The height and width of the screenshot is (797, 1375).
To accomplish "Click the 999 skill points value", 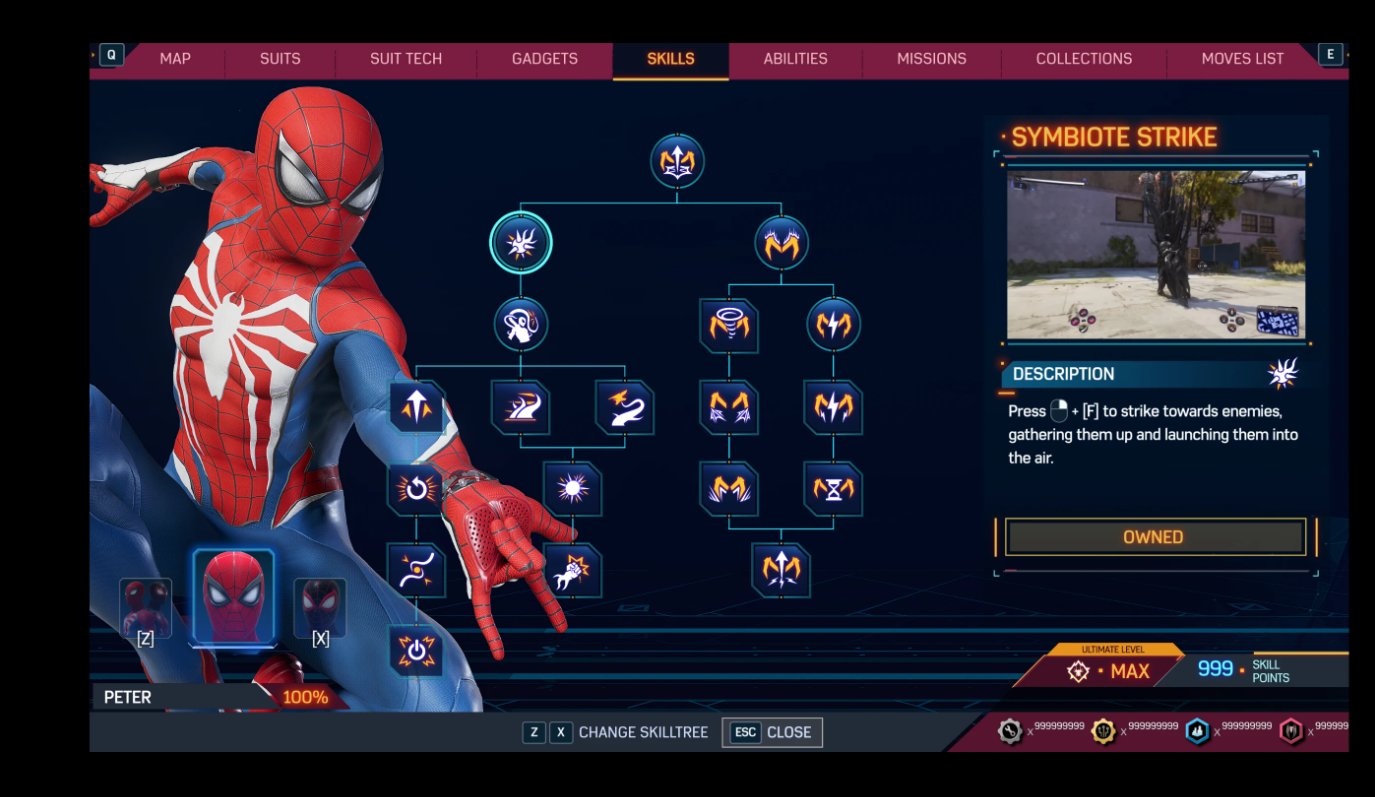I will point(1215,668).
